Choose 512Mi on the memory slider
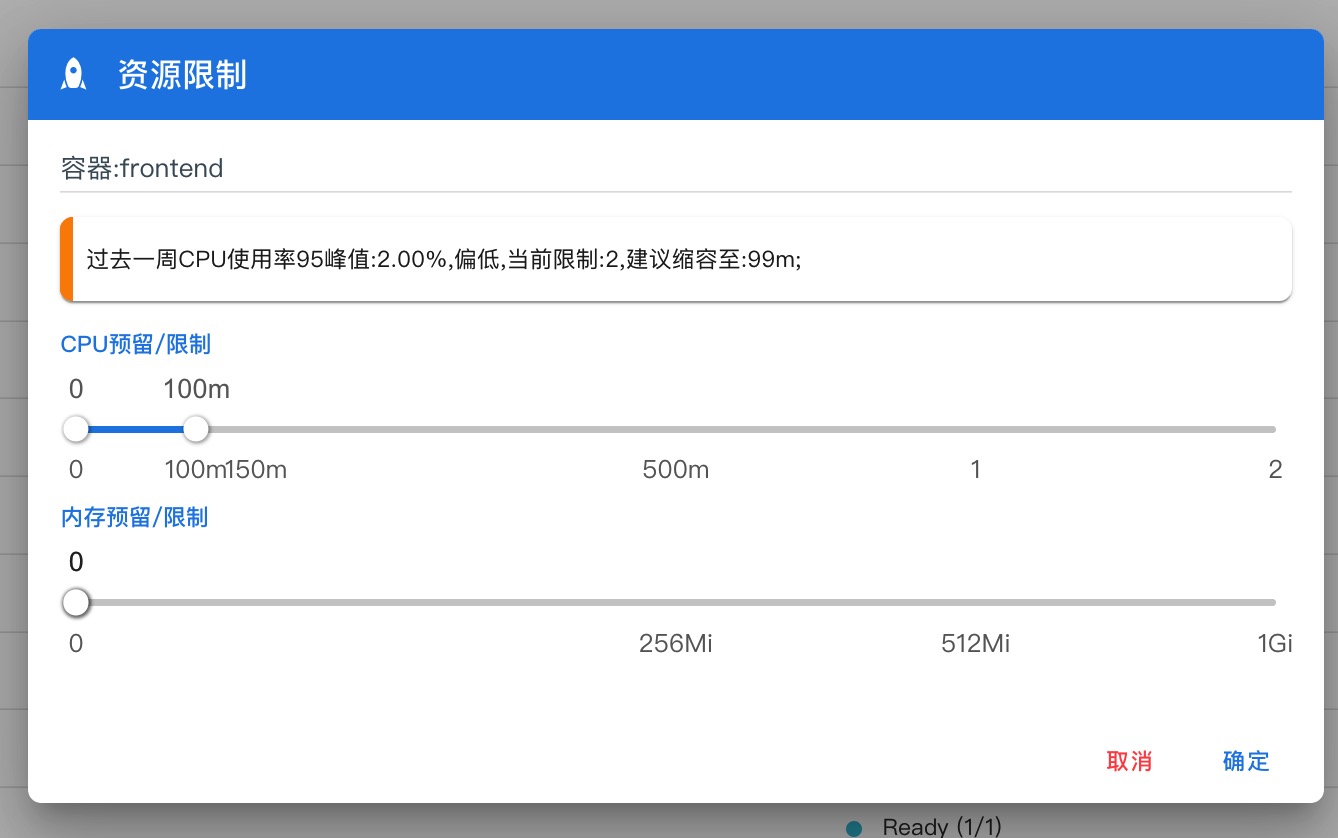 point(976,644)
